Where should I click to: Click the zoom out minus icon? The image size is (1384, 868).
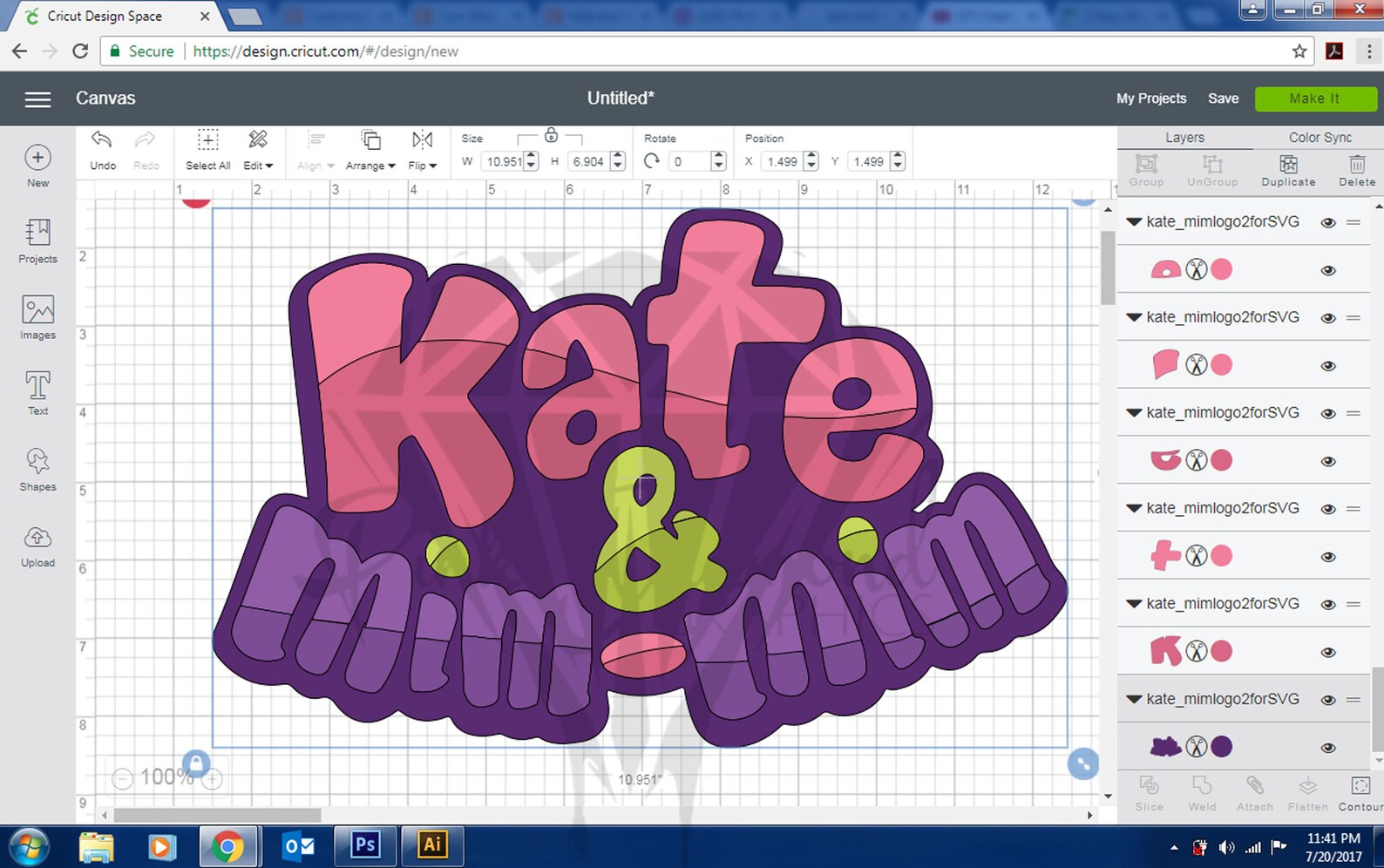click(x=123, y=778)
